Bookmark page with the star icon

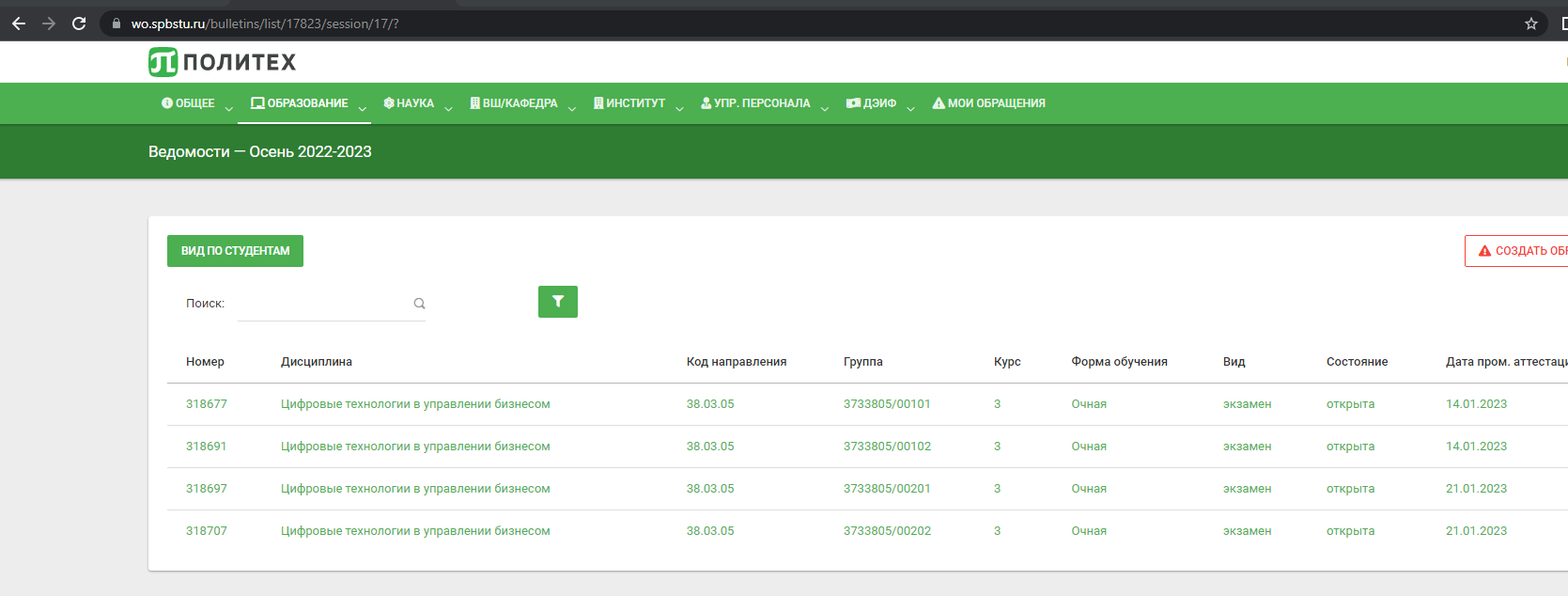click(x=1530, y=24)
